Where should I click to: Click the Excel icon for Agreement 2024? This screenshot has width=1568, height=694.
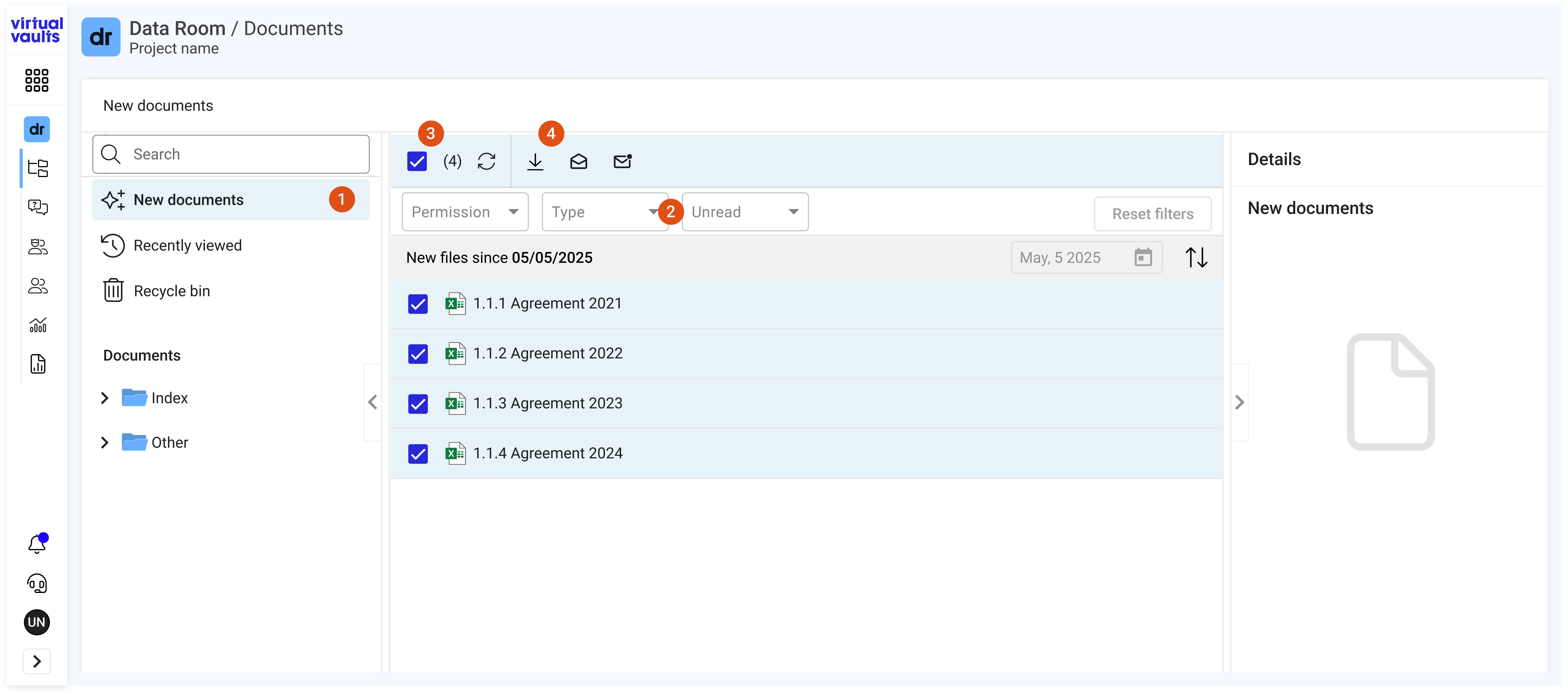pyautogui.click(x=455, y=453)
